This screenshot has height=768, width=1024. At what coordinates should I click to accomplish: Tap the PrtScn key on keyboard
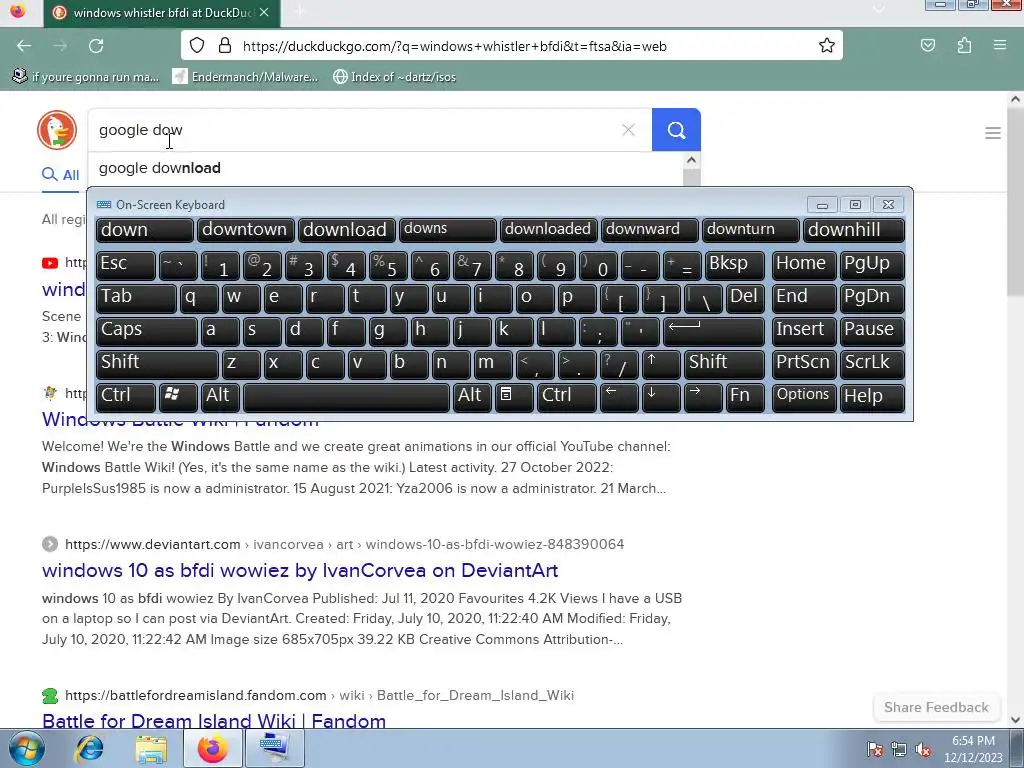pos(803,364)
